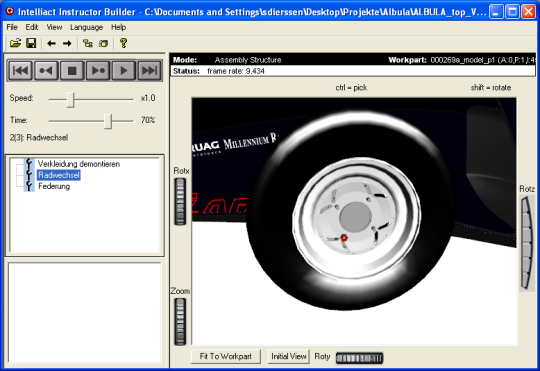Viewport: 540px width, 371px height.
Task: Open the Help menu
Action: [118, 27]
